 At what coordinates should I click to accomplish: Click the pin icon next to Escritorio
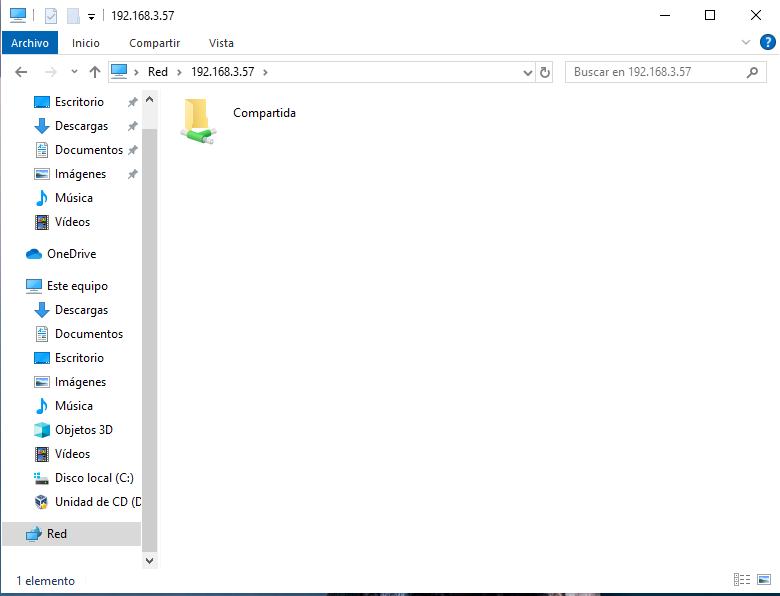point(132,102)
